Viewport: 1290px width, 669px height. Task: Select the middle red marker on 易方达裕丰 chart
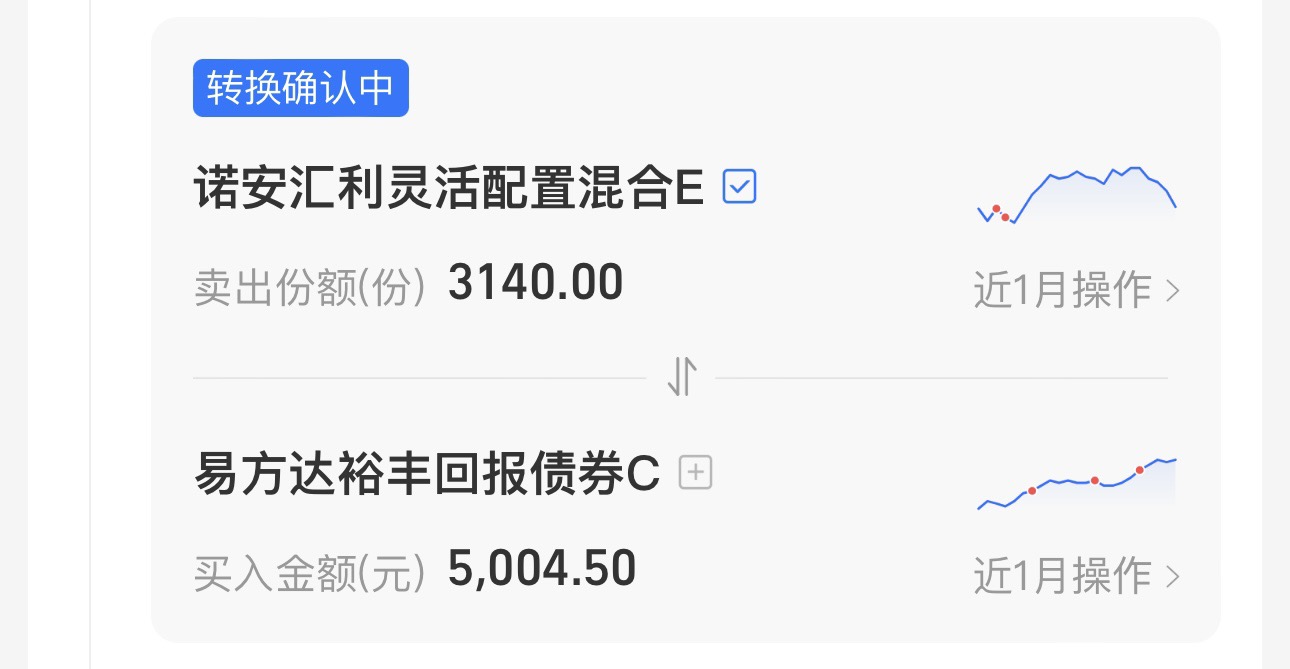click(x=1095, y=481)
